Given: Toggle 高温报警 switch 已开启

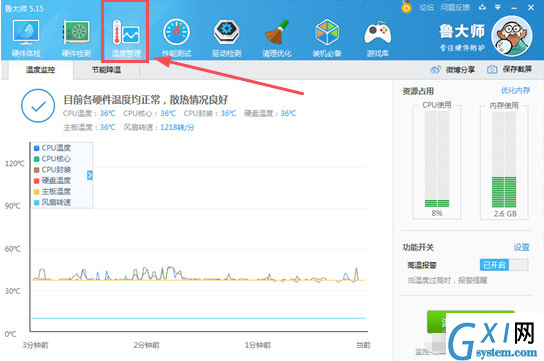Looking at the screenshot, I should click(504, 265).
